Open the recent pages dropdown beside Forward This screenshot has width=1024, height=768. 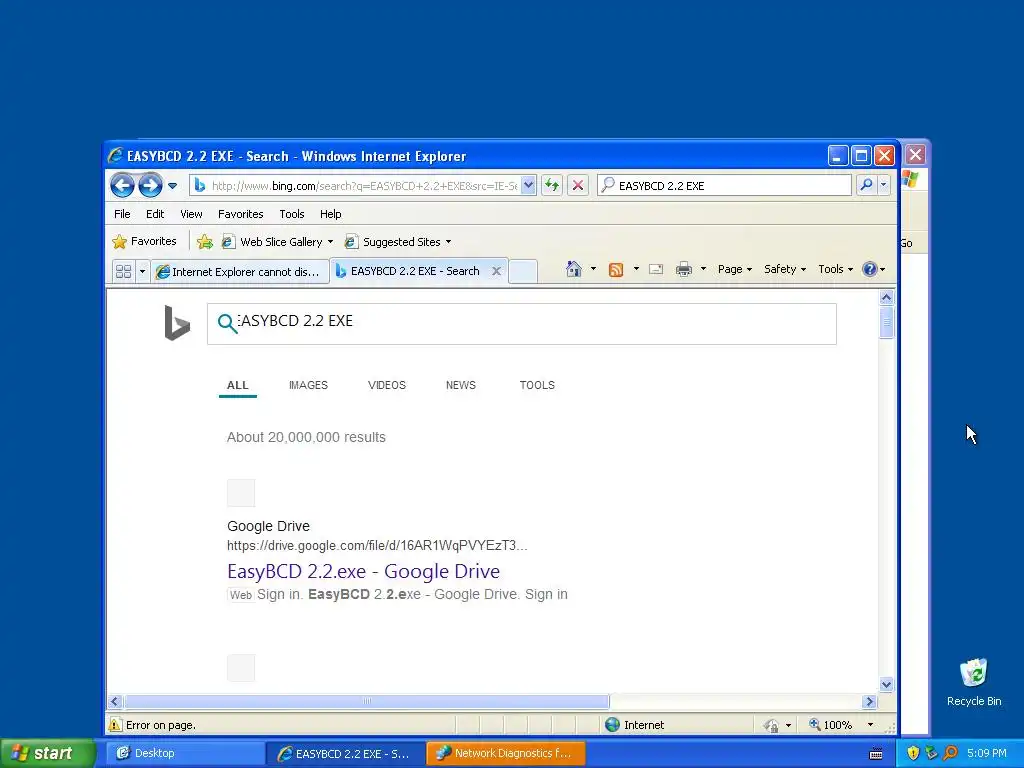tap(172, 185)
